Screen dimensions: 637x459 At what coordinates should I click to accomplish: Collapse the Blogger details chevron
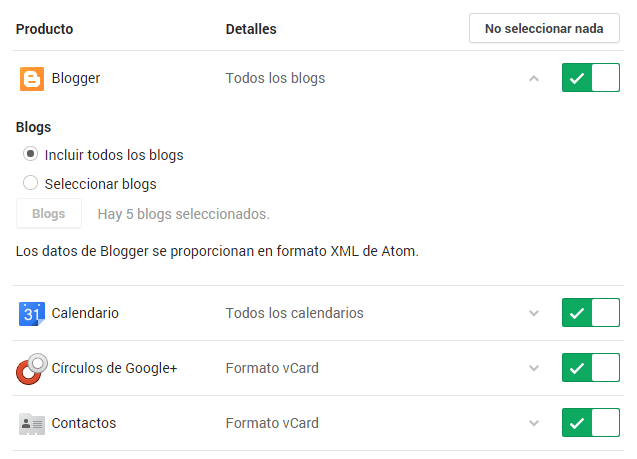[x=534, y=78]
